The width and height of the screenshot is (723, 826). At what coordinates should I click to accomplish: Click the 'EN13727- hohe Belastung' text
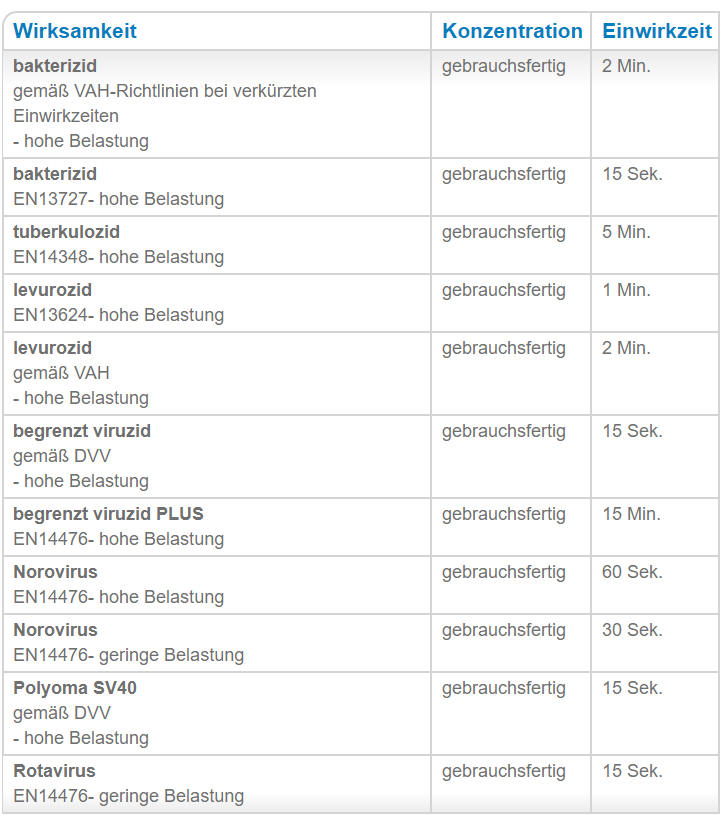[x=118, y=199]
